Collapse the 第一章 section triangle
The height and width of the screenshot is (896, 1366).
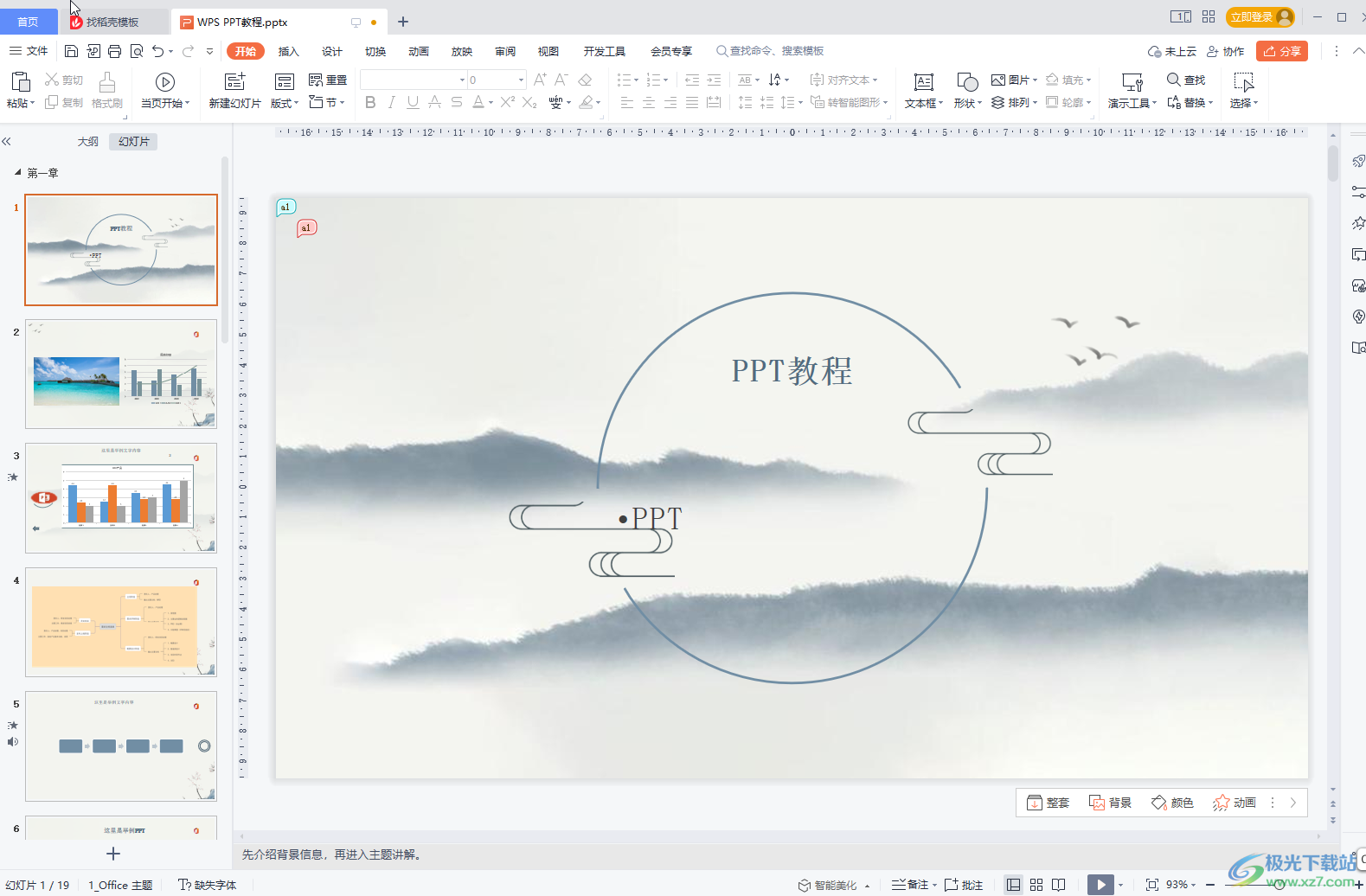17,172
